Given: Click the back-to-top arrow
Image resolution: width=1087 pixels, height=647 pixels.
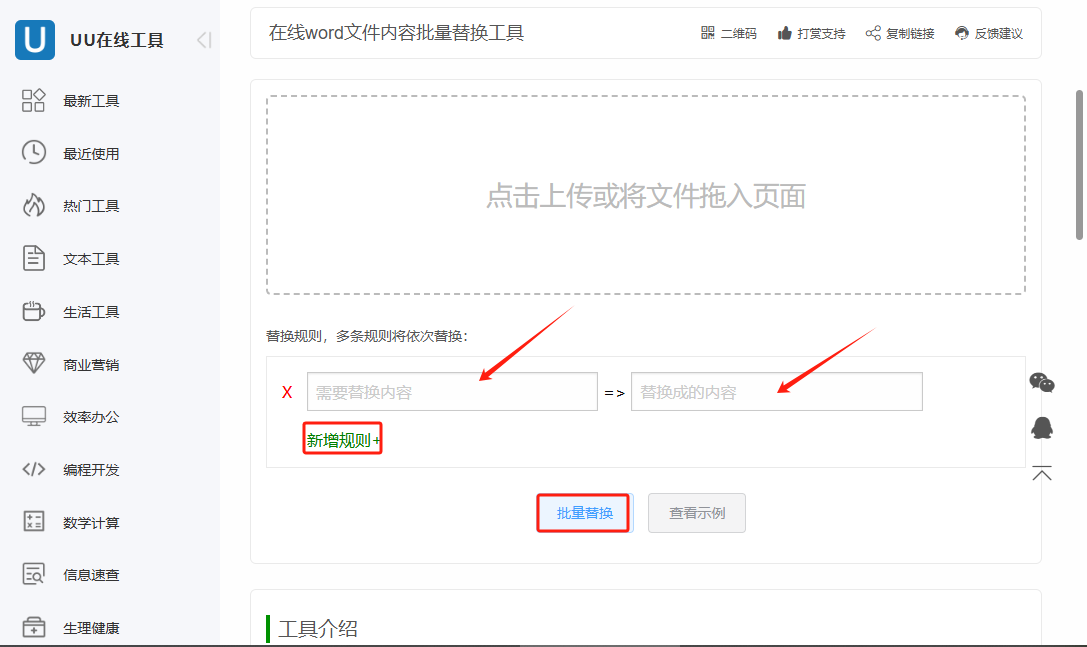Looking at the screenshot, I should coord(1042,472).
